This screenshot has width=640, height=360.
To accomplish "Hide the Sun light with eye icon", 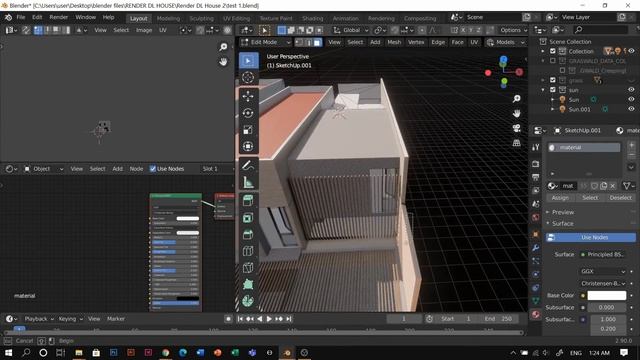I will tap(631, 99).
